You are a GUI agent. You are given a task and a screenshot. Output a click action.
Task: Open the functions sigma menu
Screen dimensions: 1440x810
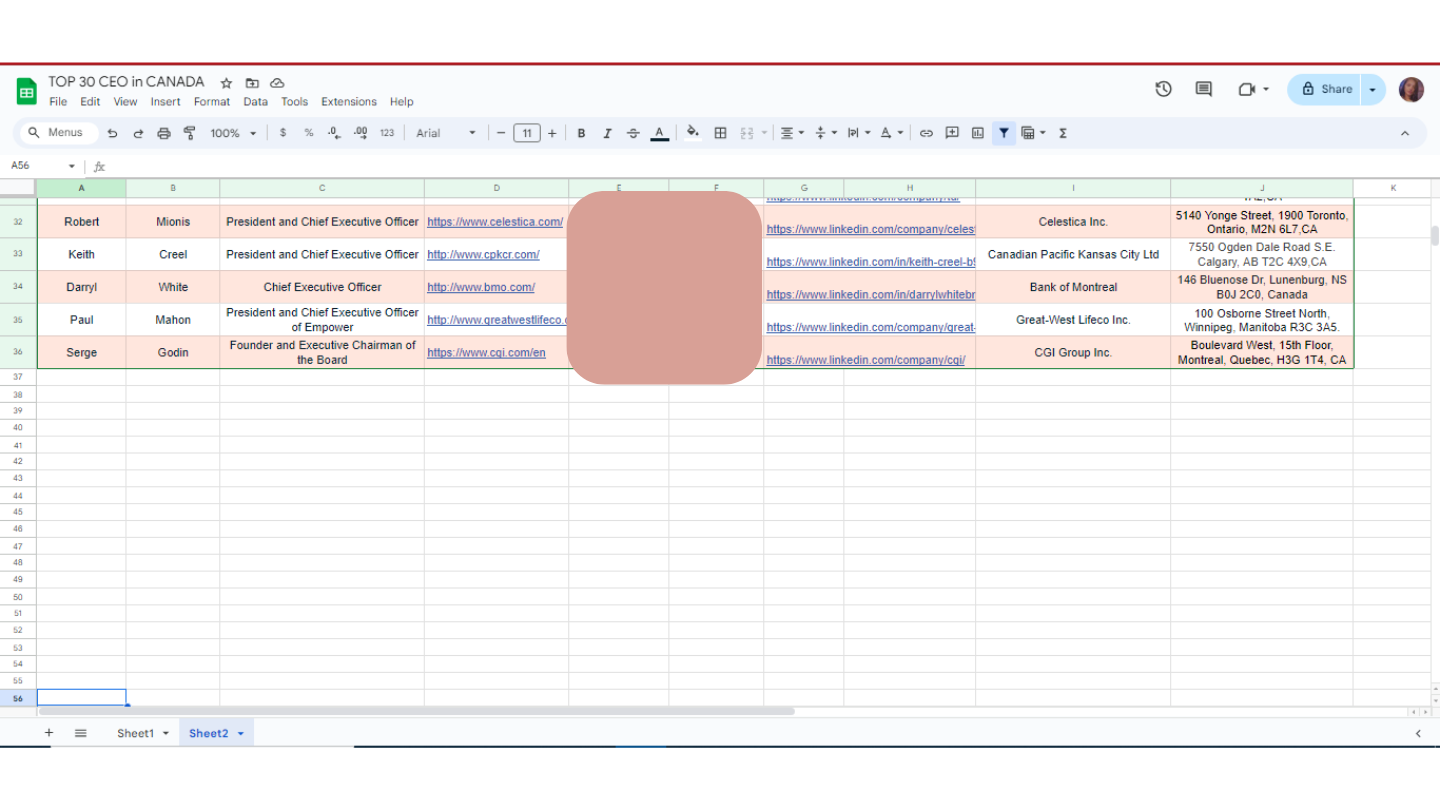click(x=1063, y=133)
